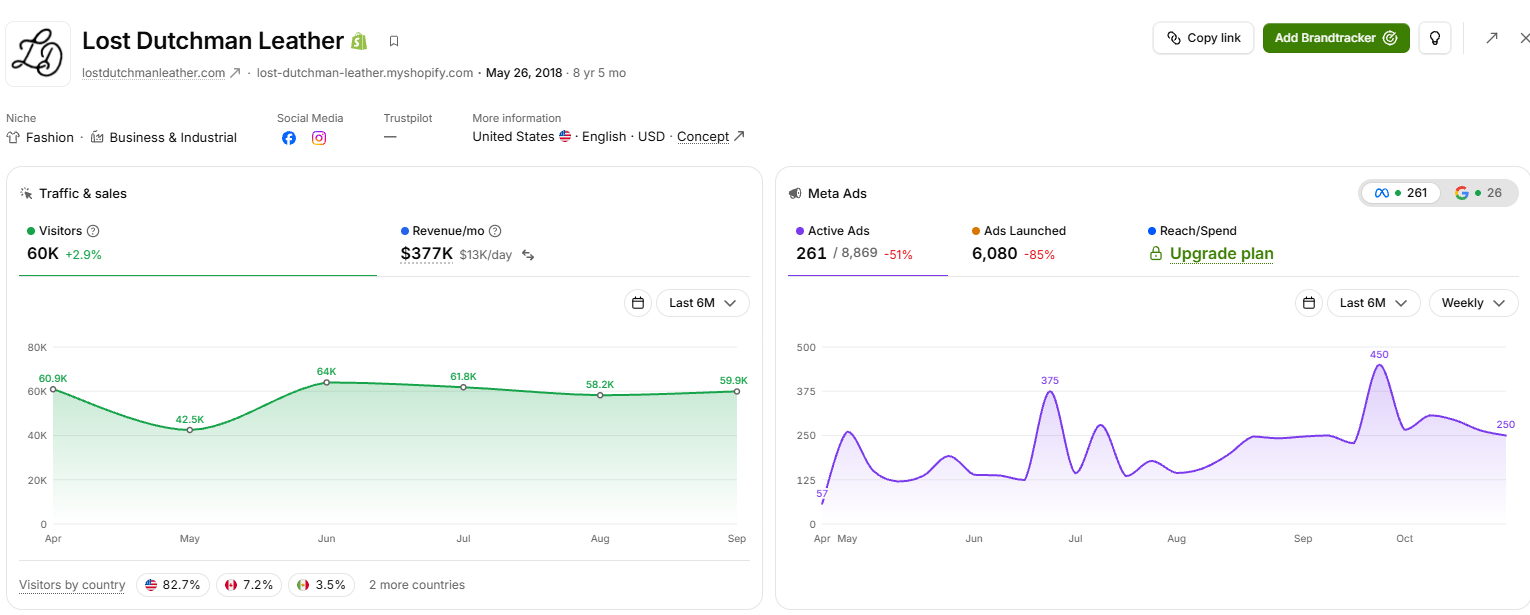Expand Last 6M dropdown in Meta Ads
1530x615 pixels.
point(1374,303)
